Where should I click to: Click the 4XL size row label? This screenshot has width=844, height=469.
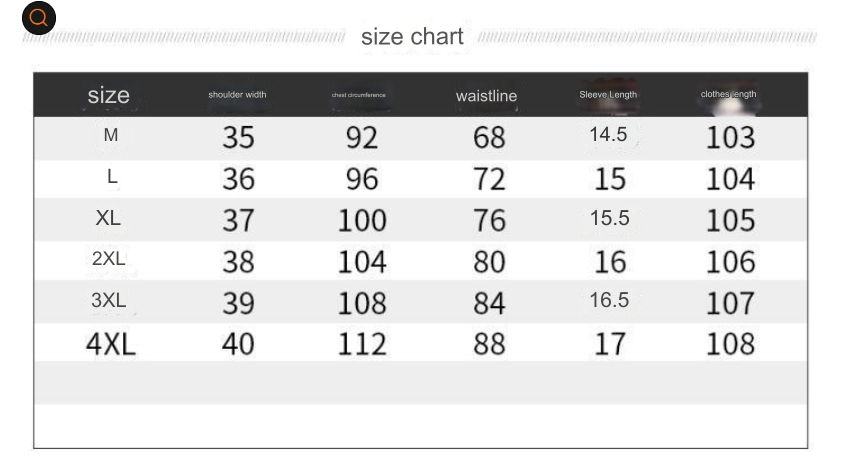click(x=111, y=344)
